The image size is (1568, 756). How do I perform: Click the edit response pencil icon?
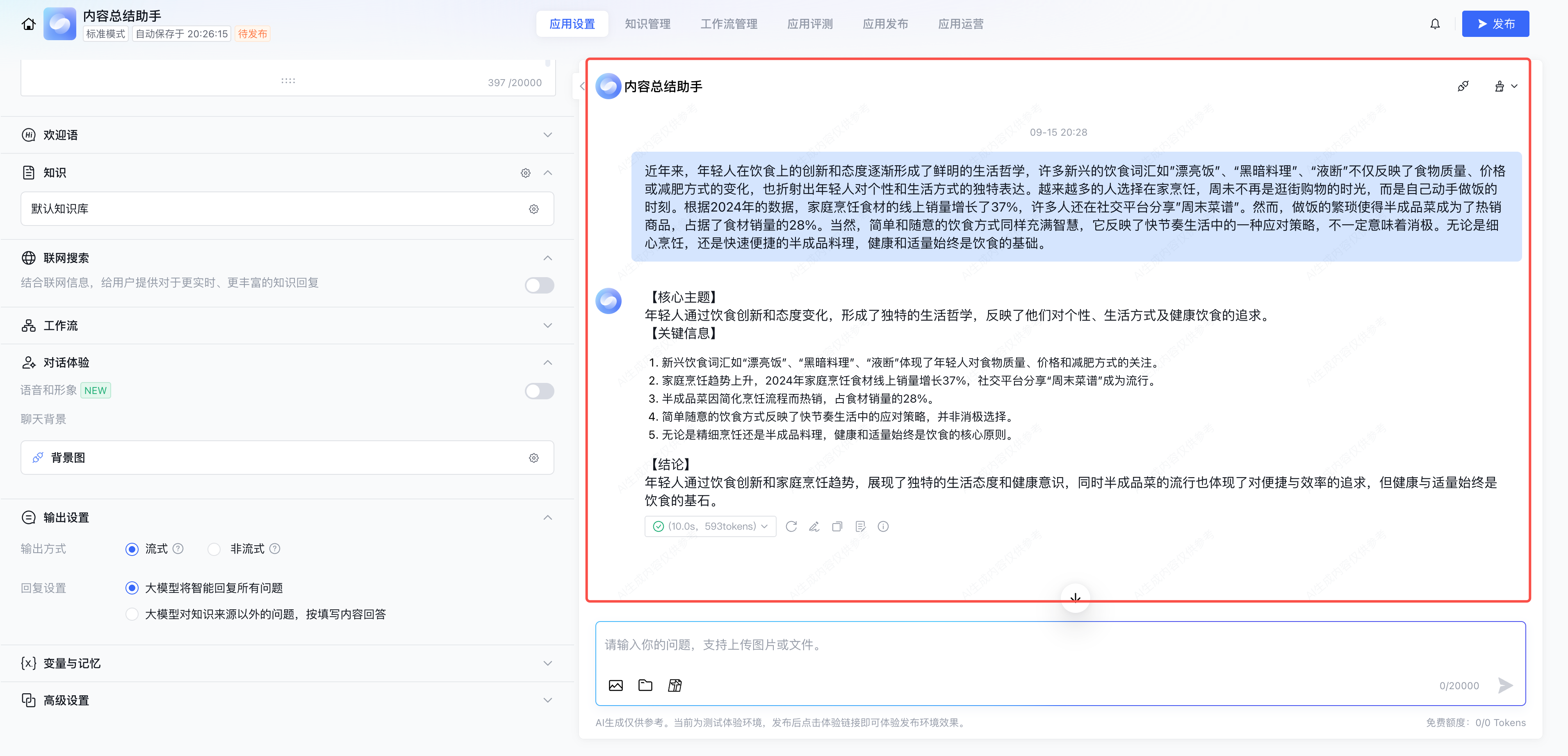point(814,526)
